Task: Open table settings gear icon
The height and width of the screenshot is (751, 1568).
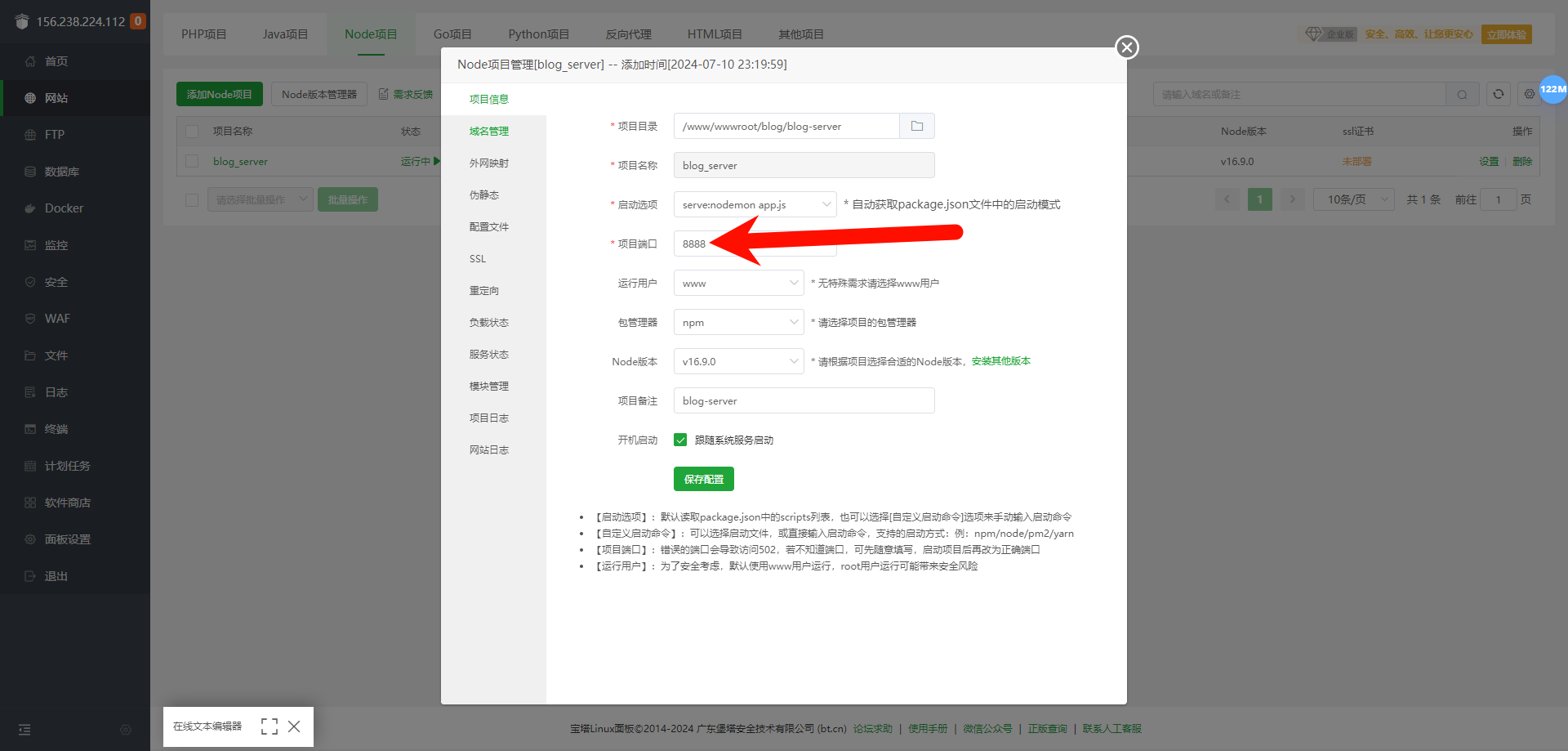Action: click(1529, 94)
